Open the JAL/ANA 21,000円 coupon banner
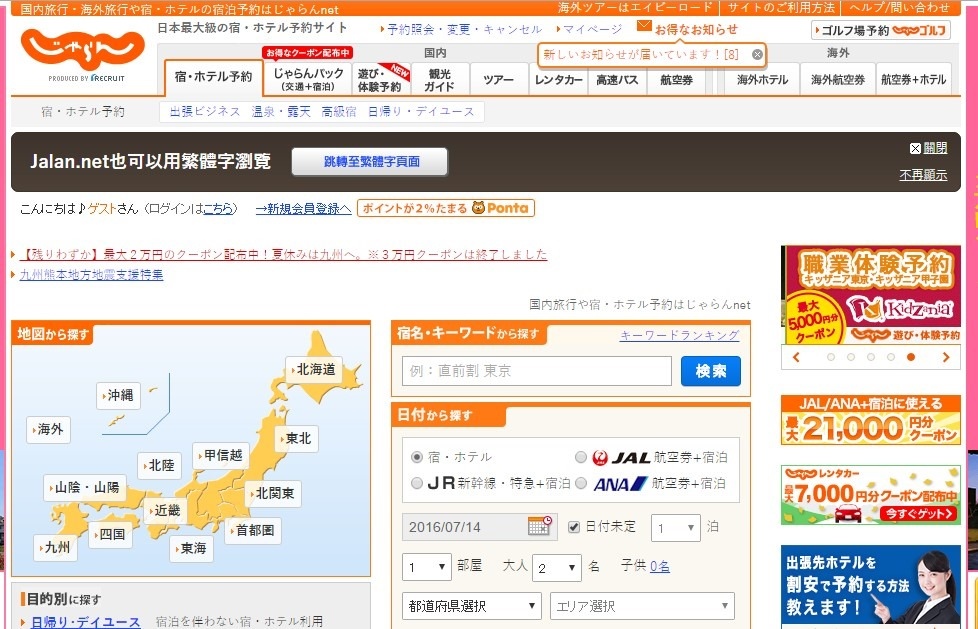 click(871, 420)
